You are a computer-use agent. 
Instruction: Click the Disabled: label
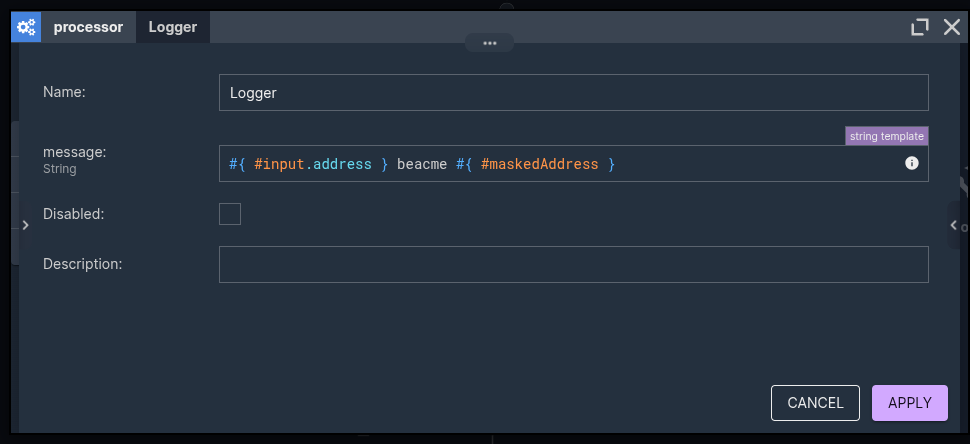click(x=74, y=214)
